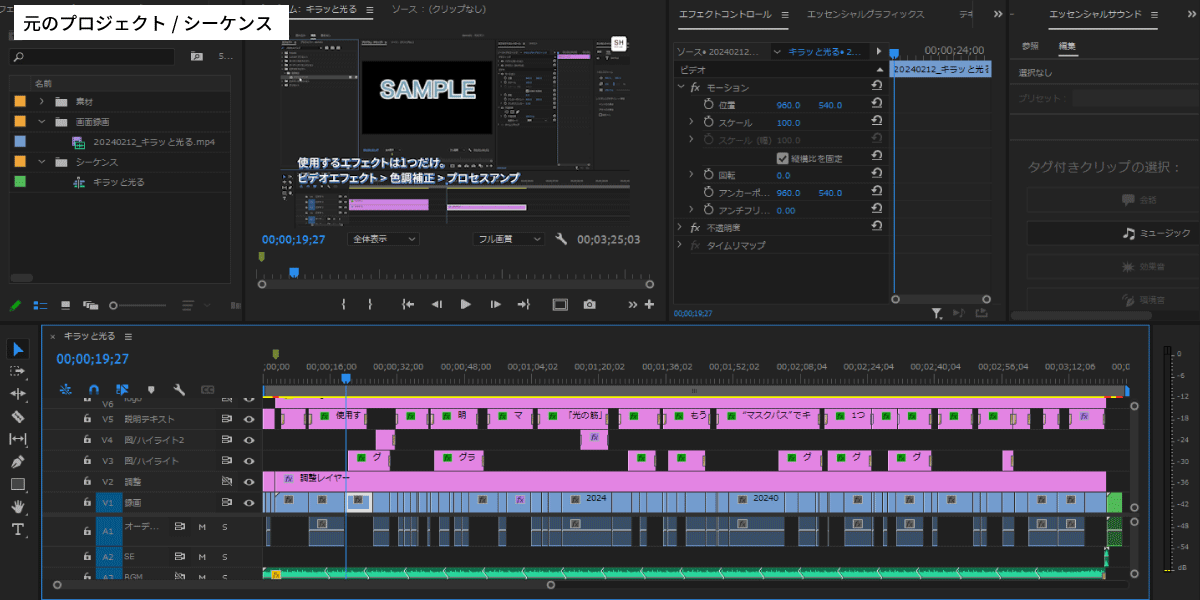Select the Type tool
The width and height of the screenshot is (1200, 600).
click(x=18, y=529)
